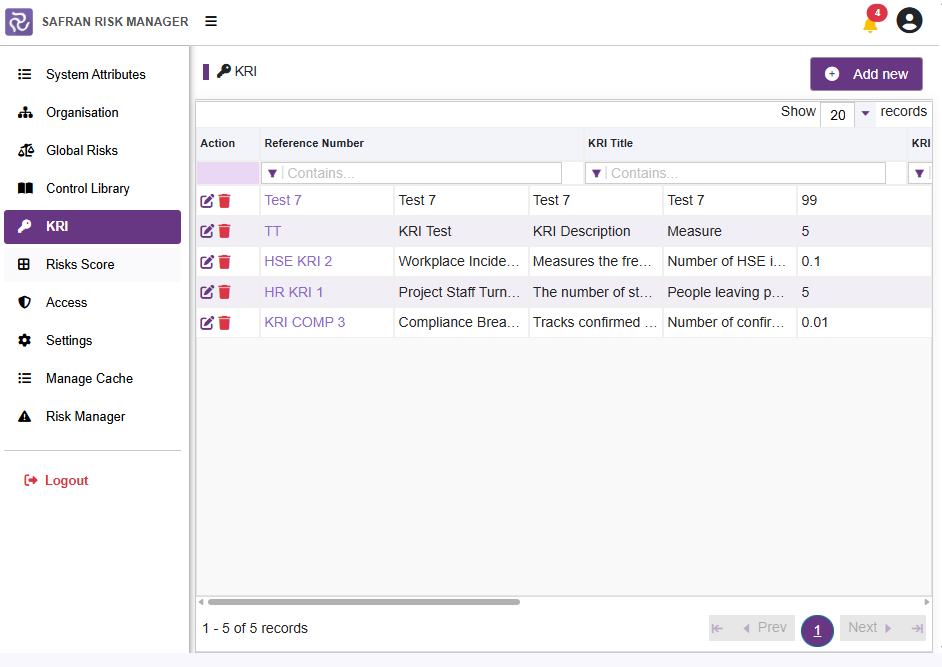Open System Attributes in the sidebar

point(93,75)
